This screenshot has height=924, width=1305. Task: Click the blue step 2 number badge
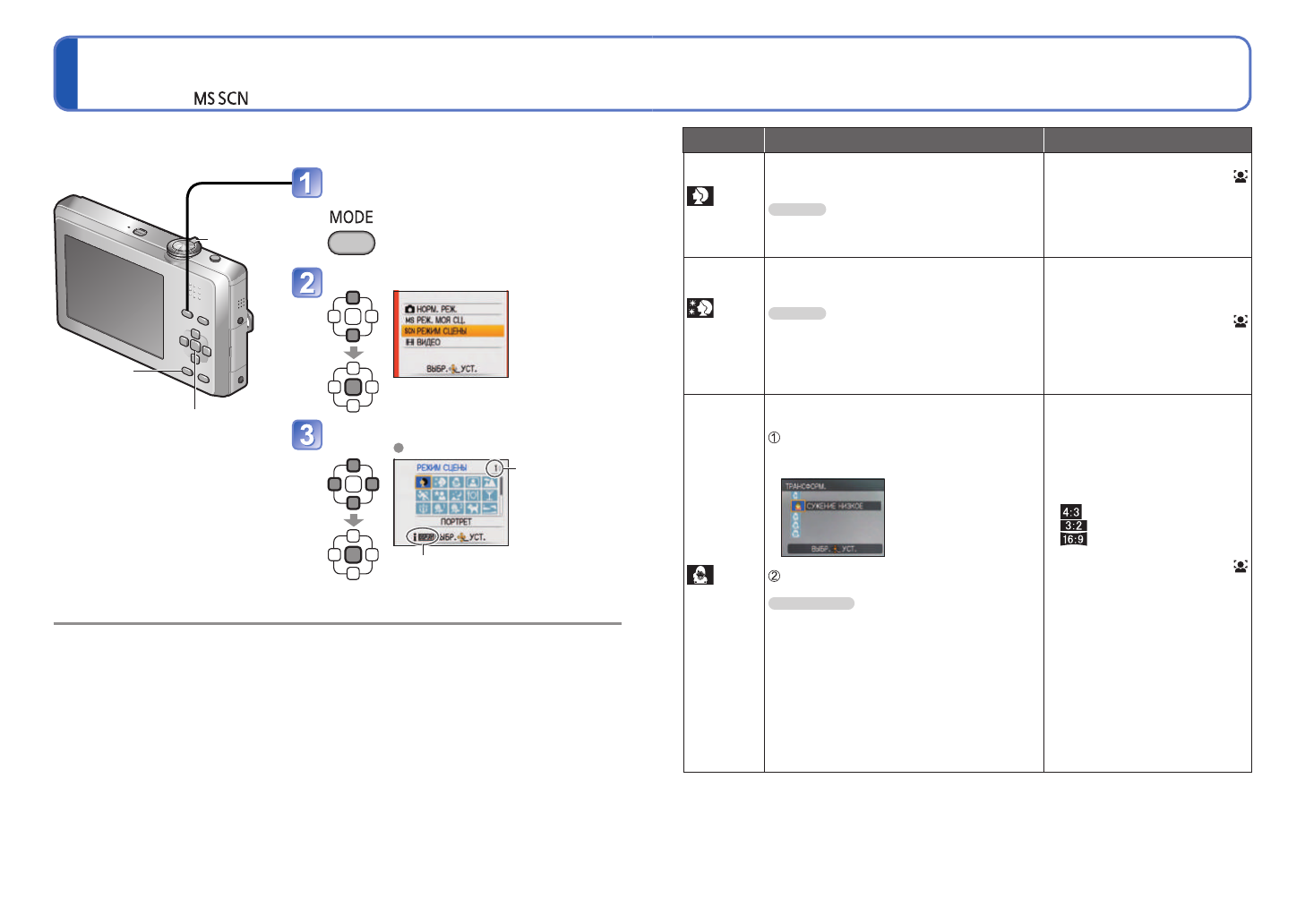(306, 283)
